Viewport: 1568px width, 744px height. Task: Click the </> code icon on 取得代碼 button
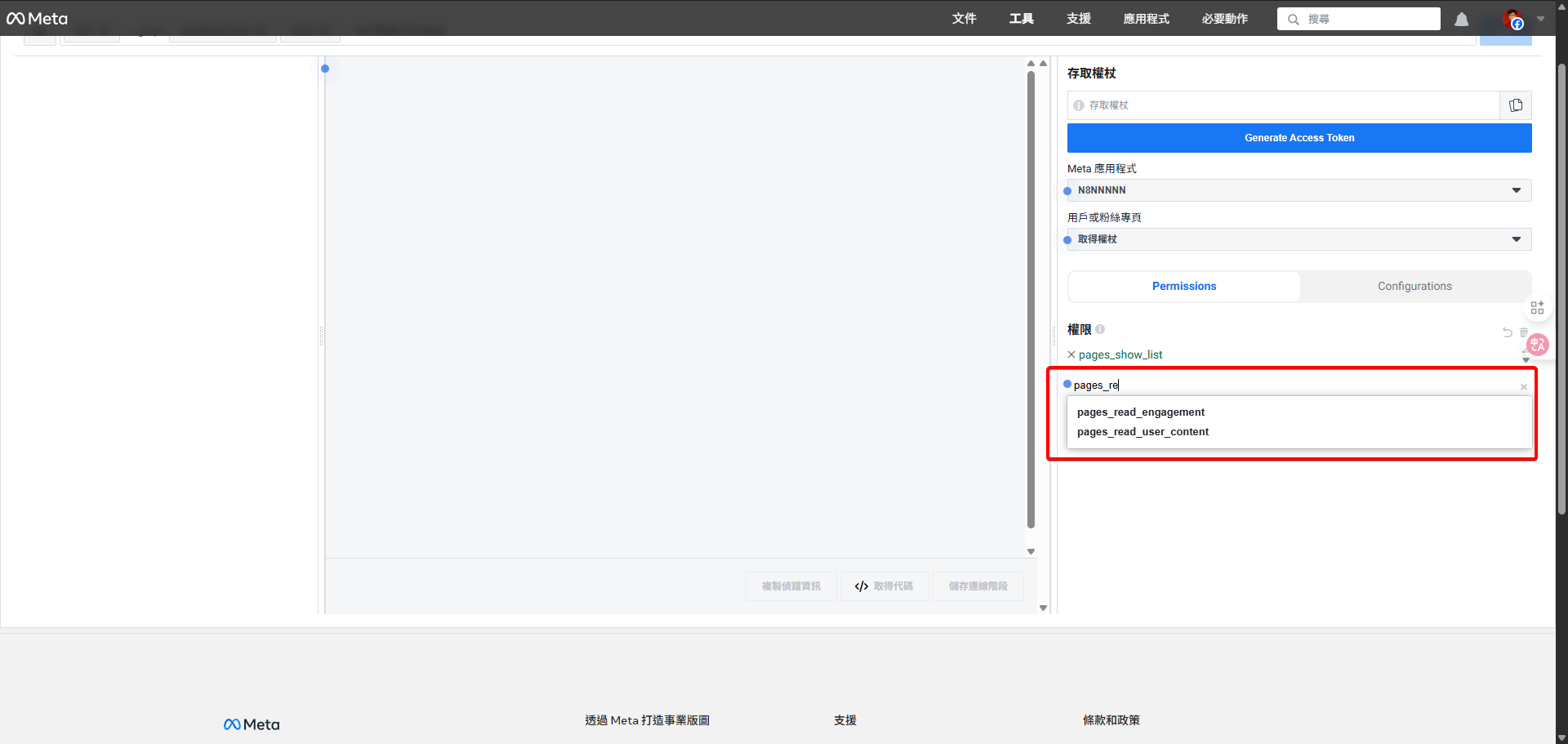pos(861,586)
